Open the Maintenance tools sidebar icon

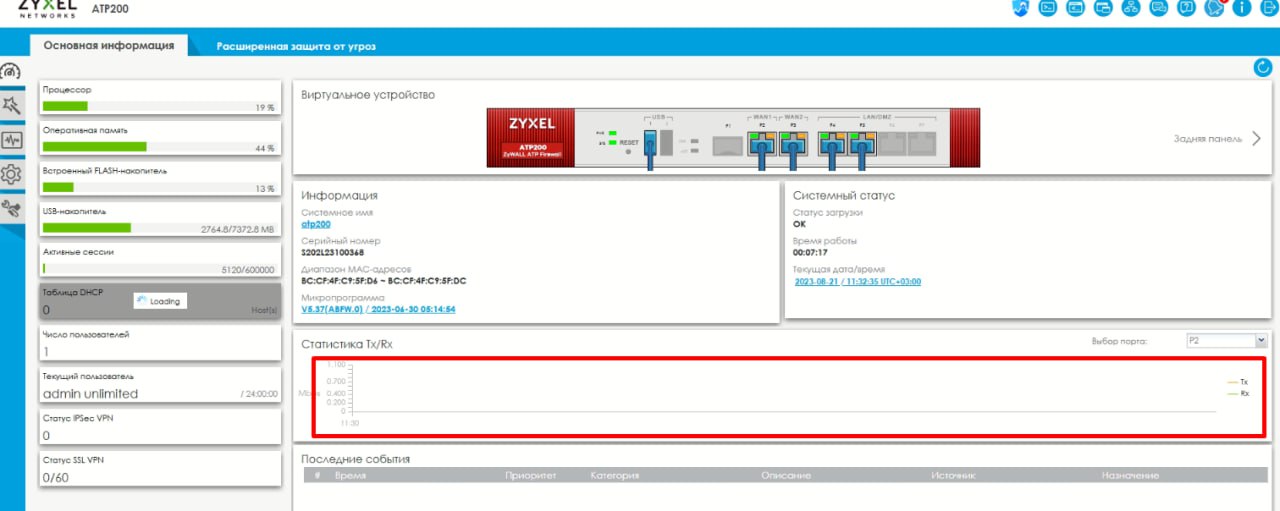click(x=11, y=208)
